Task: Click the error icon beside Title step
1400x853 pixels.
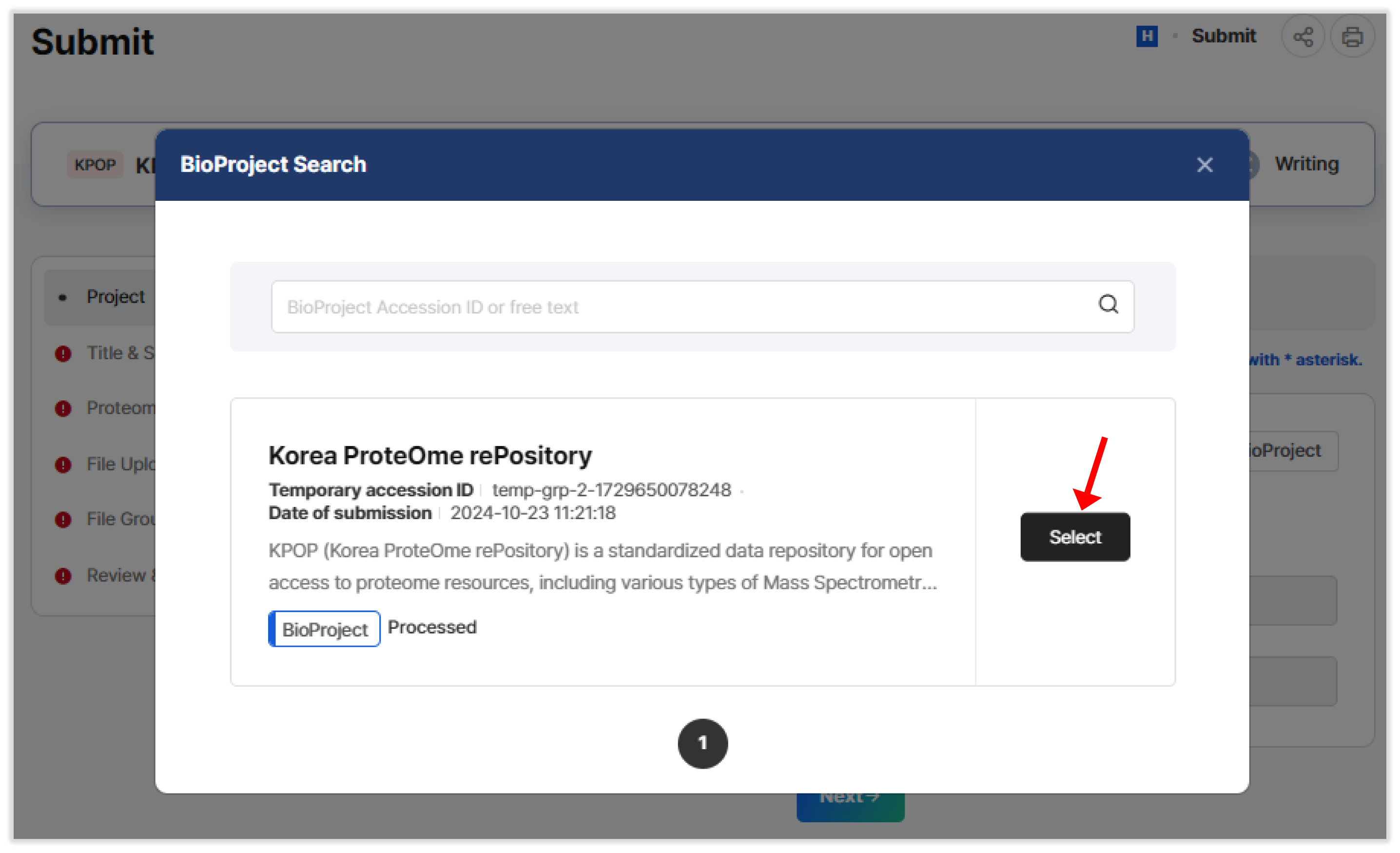Action: (62, 353)
